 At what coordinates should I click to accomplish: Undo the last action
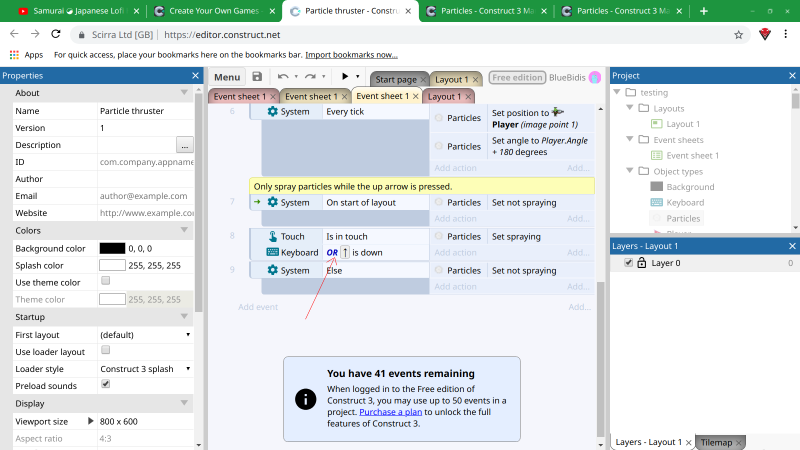[x=283, y=77]
